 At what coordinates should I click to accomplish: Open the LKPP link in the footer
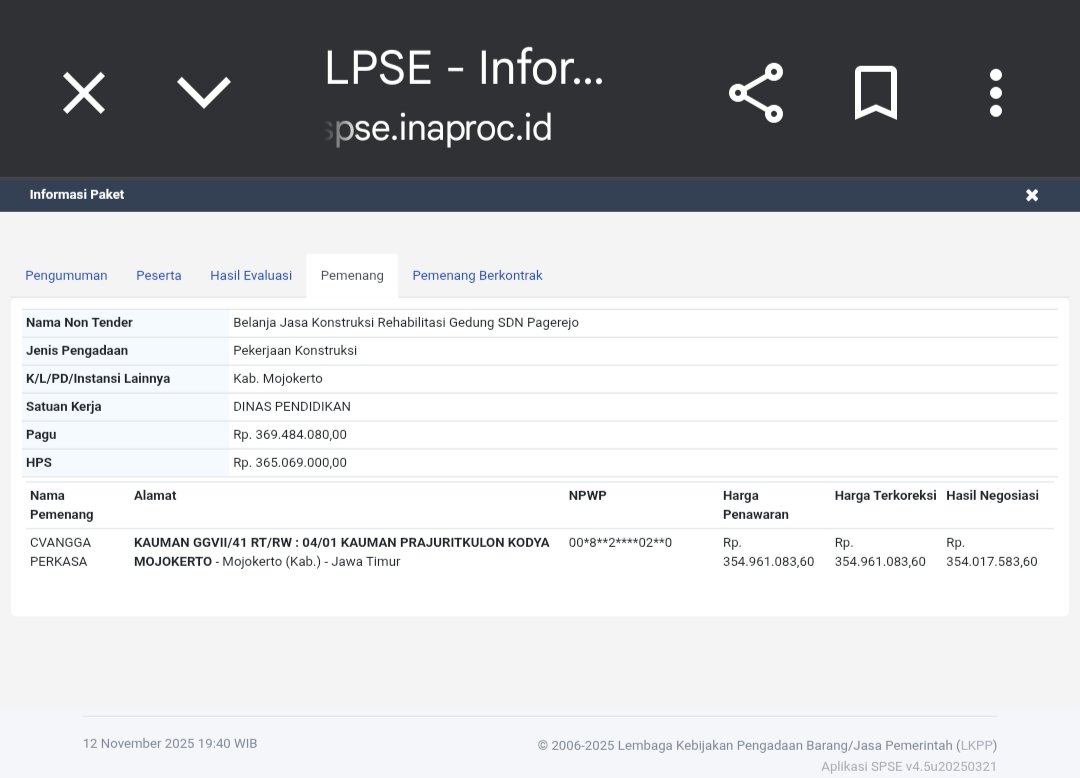(976, 745)
